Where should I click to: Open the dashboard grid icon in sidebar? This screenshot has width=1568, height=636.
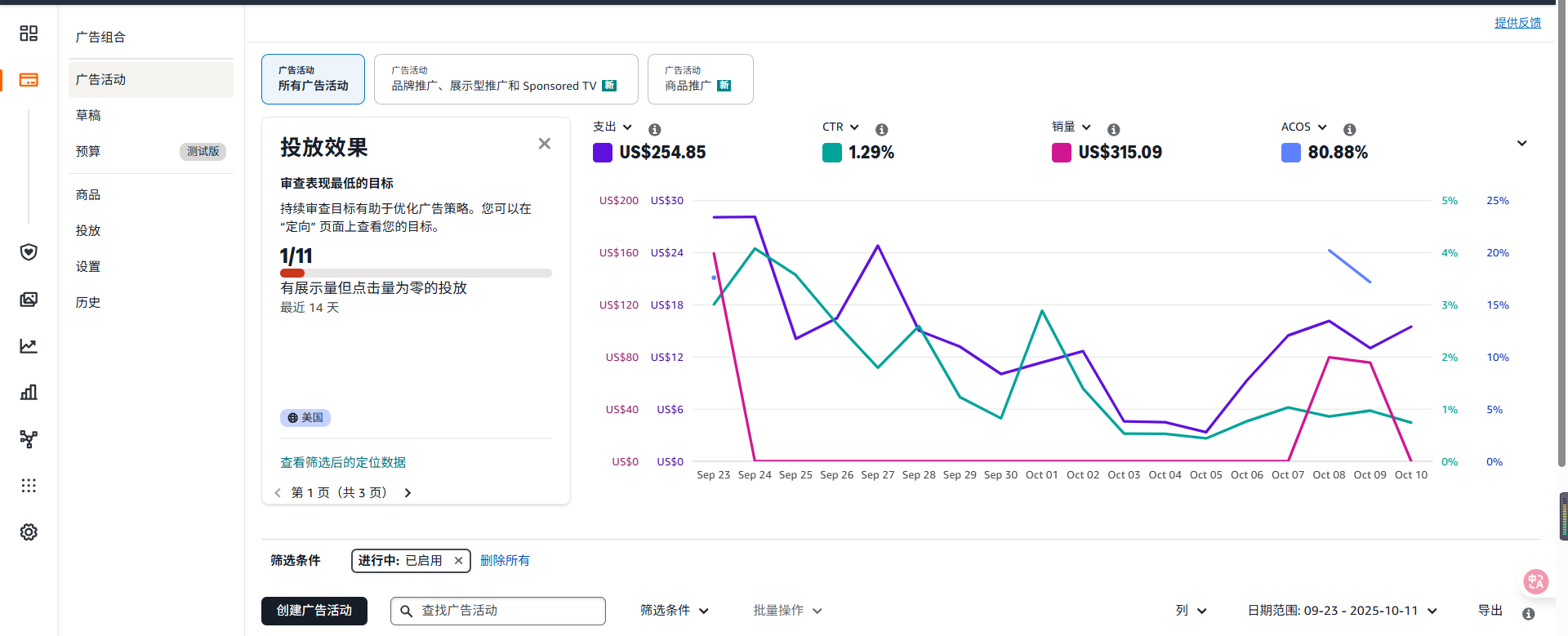click(29, 33)
